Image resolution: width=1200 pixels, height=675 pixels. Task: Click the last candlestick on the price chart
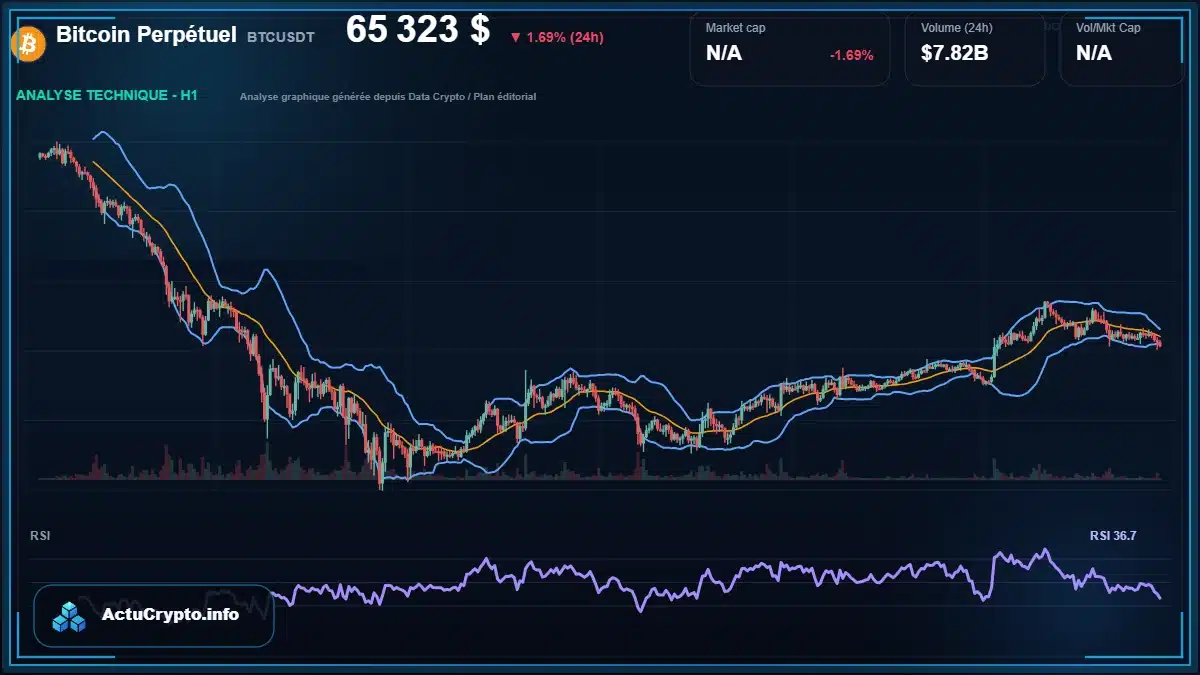(1160, 344)
